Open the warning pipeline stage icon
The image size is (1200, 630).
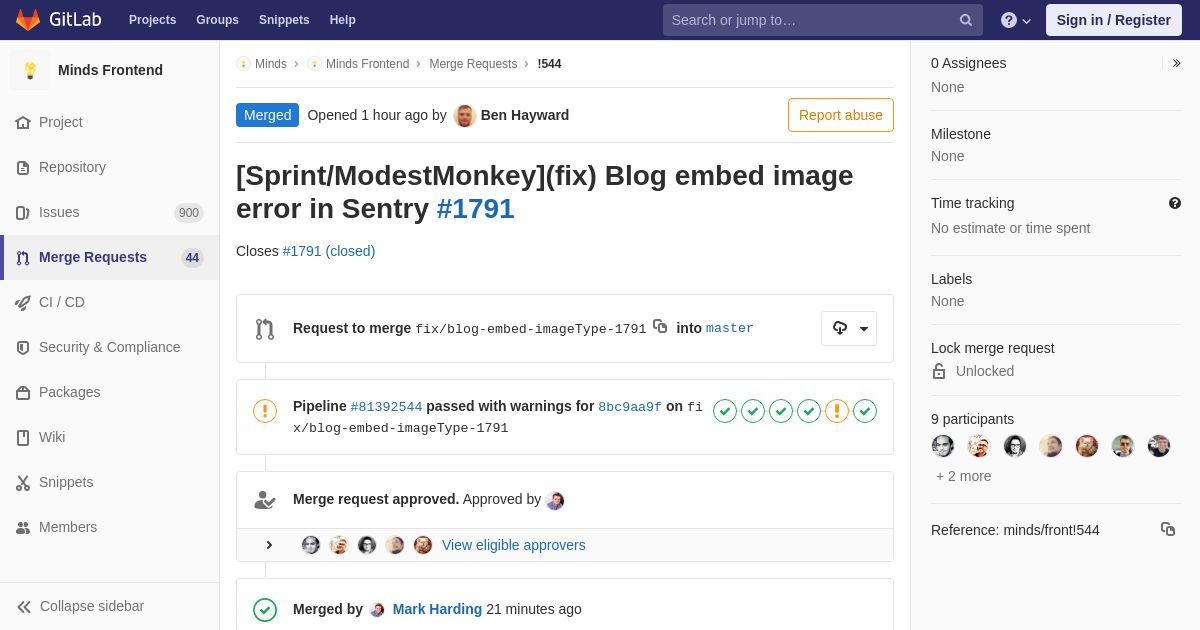(x=837, y=411)
